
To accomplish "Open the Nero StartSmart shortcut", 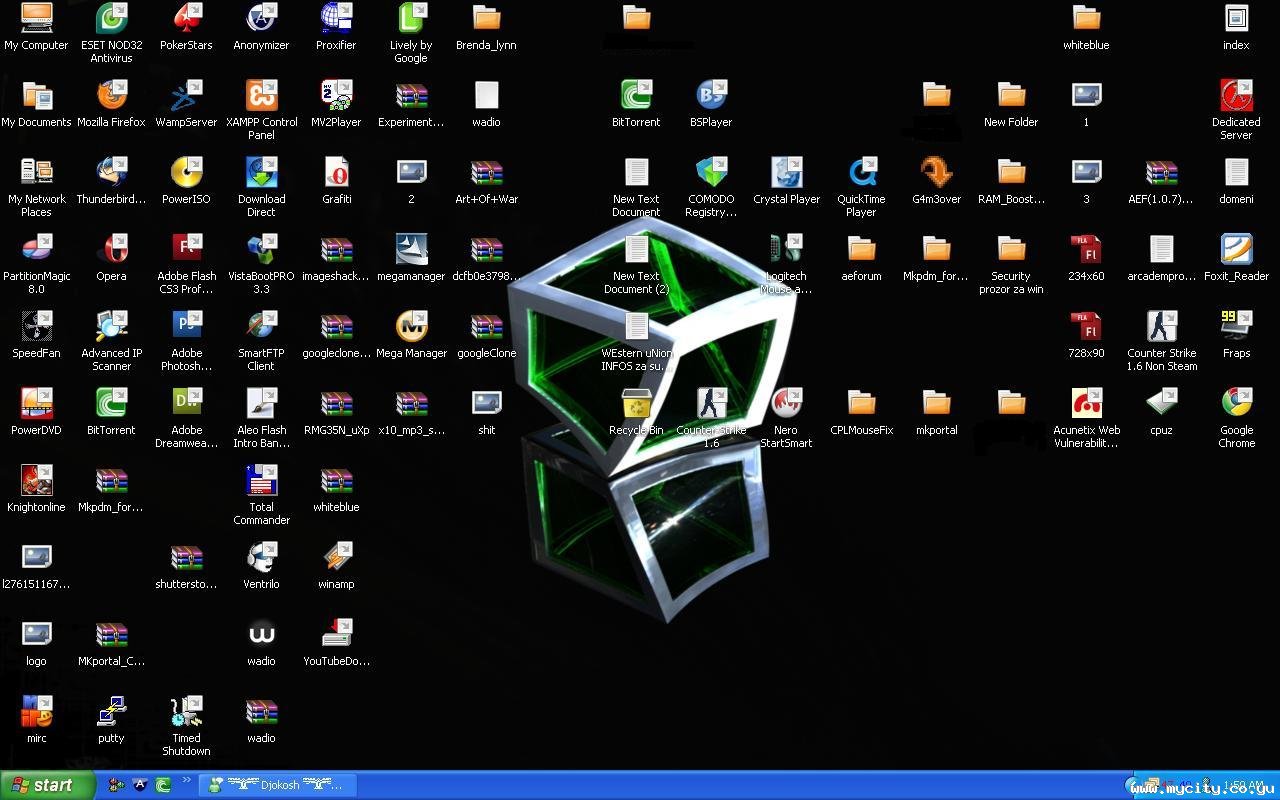I will coord(786,404).
